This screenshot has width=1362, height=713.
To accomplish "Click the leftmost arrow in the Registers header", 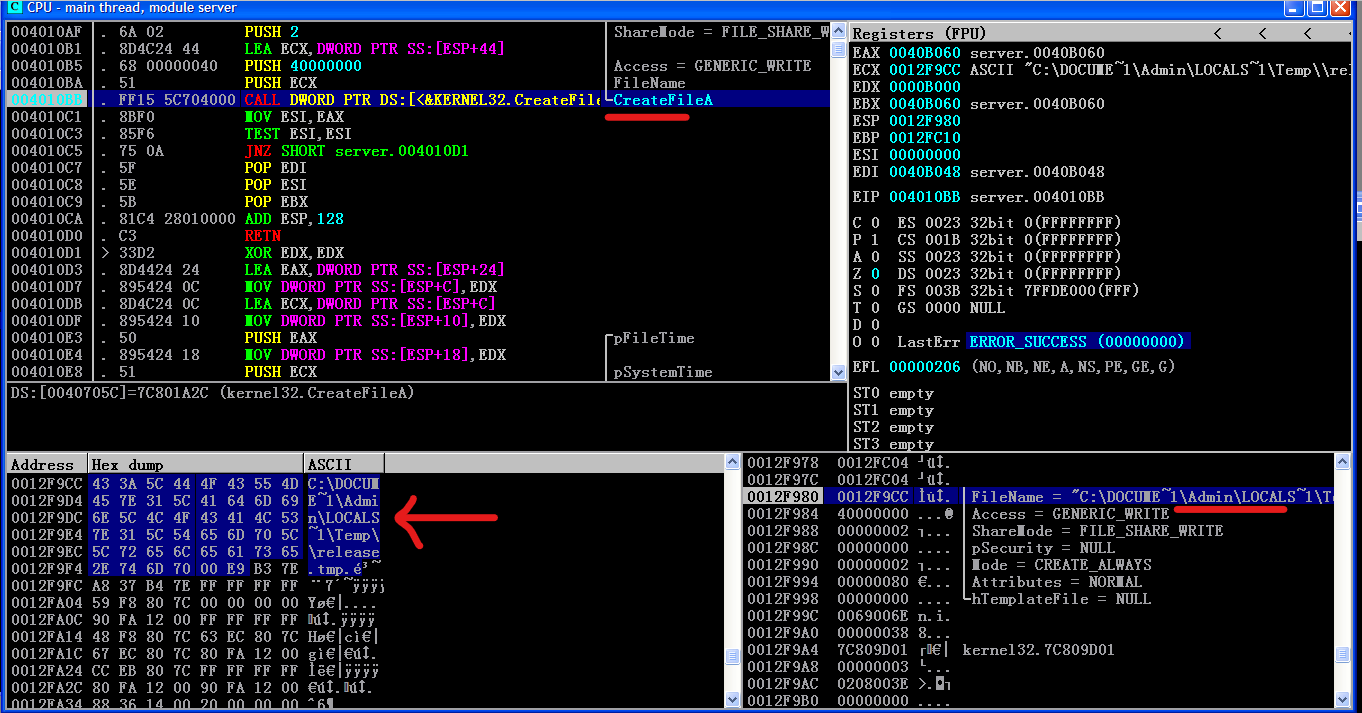I will (x=1217, y=33).
